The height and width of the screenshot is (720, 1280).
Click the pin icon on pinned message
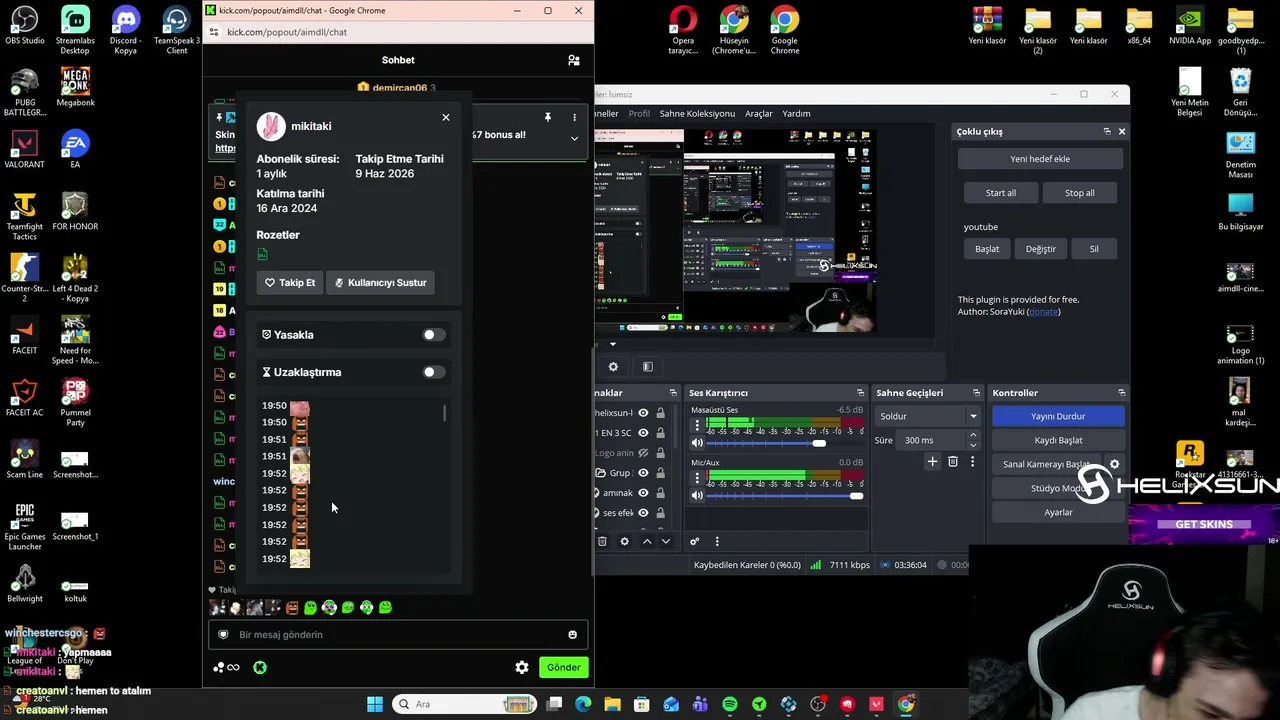(x=547, y=118)
